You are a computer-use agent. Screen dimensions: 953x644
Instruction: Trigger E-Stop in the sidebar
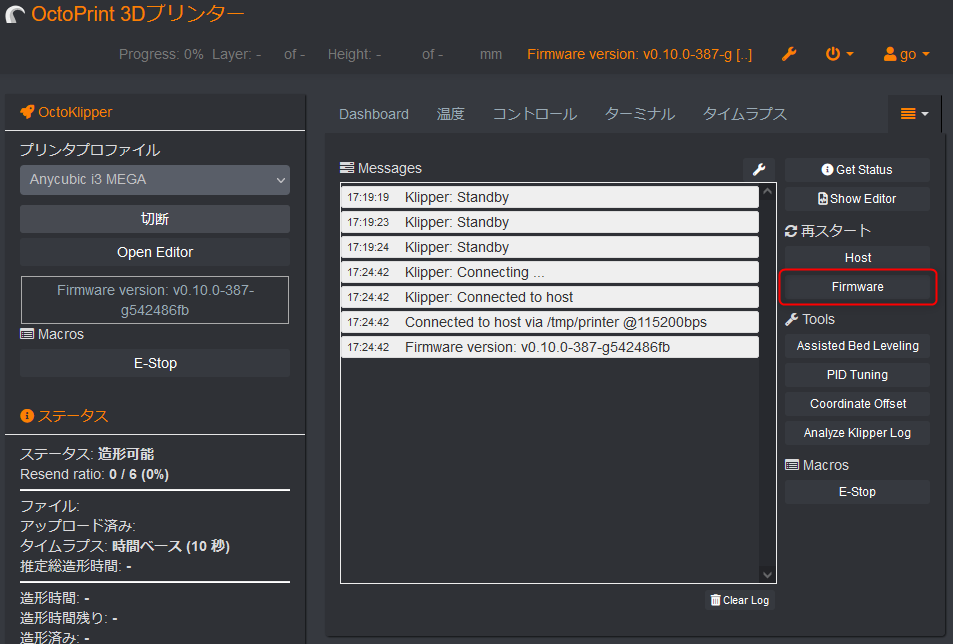155,363
